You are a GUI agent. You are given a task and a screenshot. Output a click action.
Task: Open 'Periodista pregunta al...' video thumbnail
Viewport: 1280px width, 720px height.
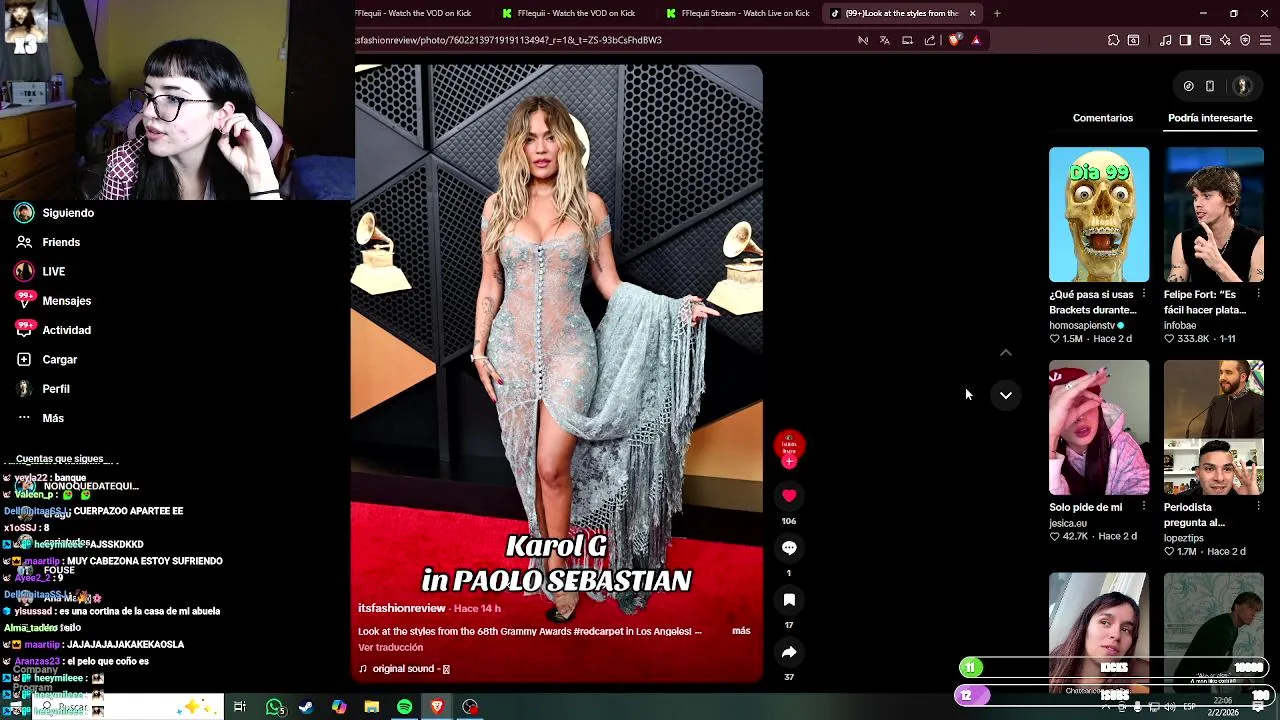point(1214,427)
